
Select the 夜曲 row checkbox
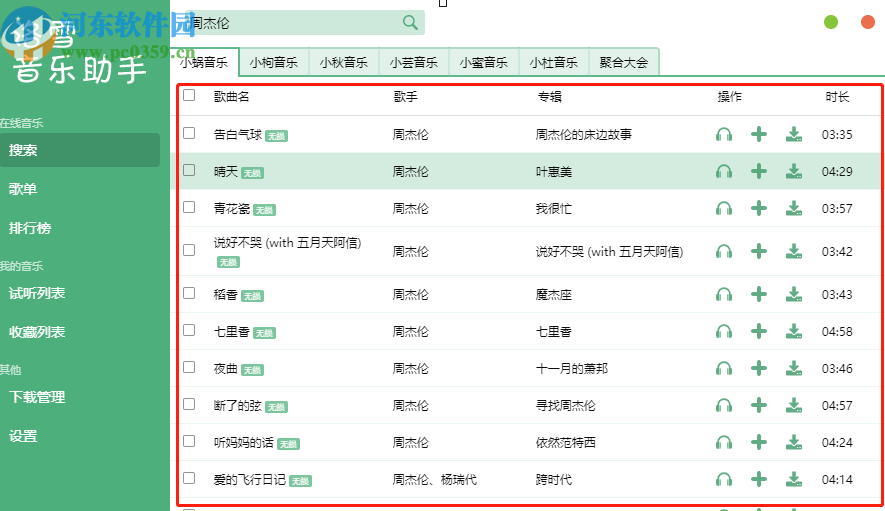click(189, 367)
